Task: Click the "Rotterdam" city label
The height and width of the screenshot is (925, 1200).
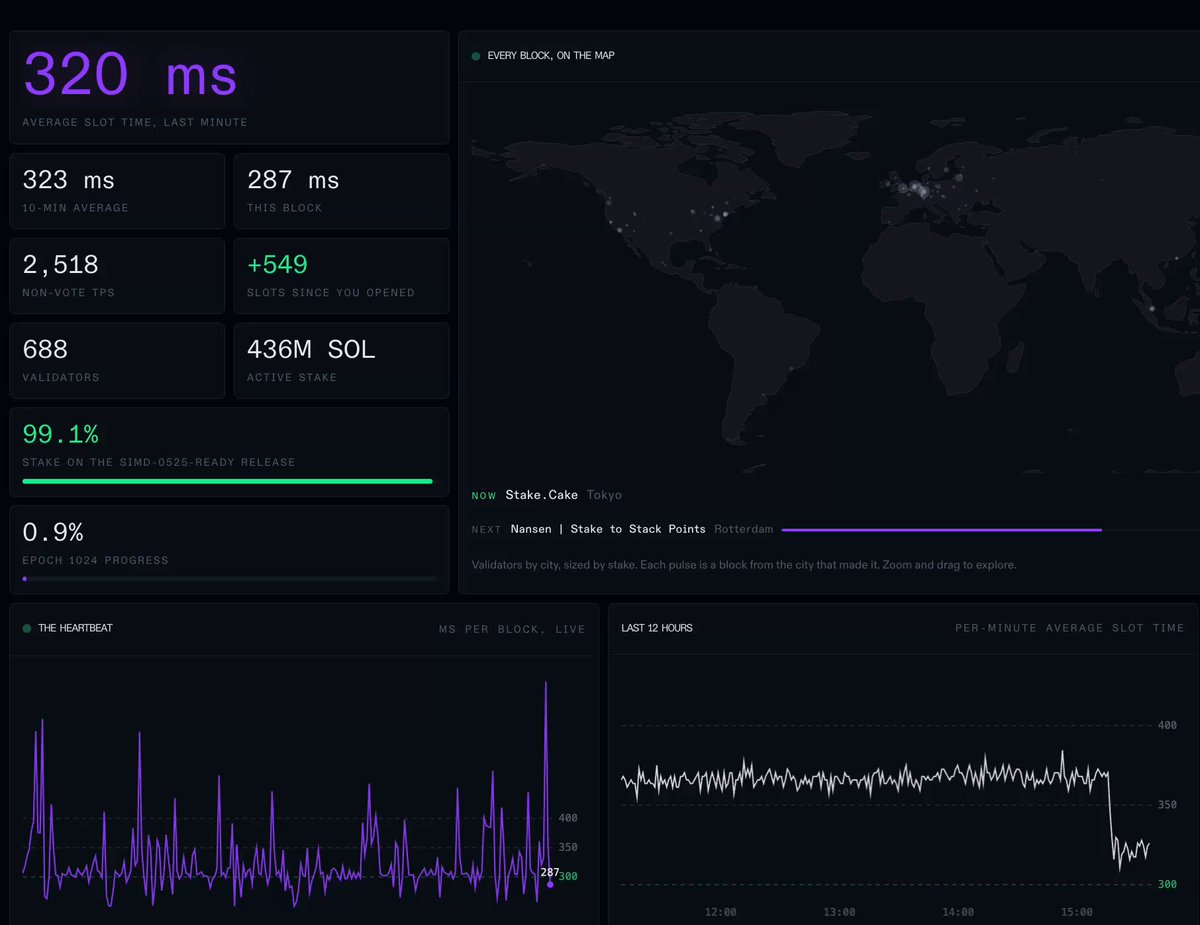Action: (x=743, y=529)
